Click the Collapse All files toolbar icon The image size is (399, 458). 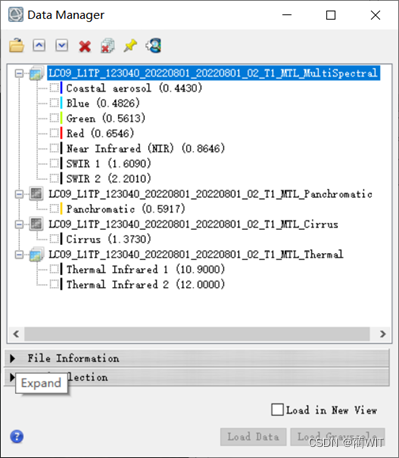click(x=39, y=45)
